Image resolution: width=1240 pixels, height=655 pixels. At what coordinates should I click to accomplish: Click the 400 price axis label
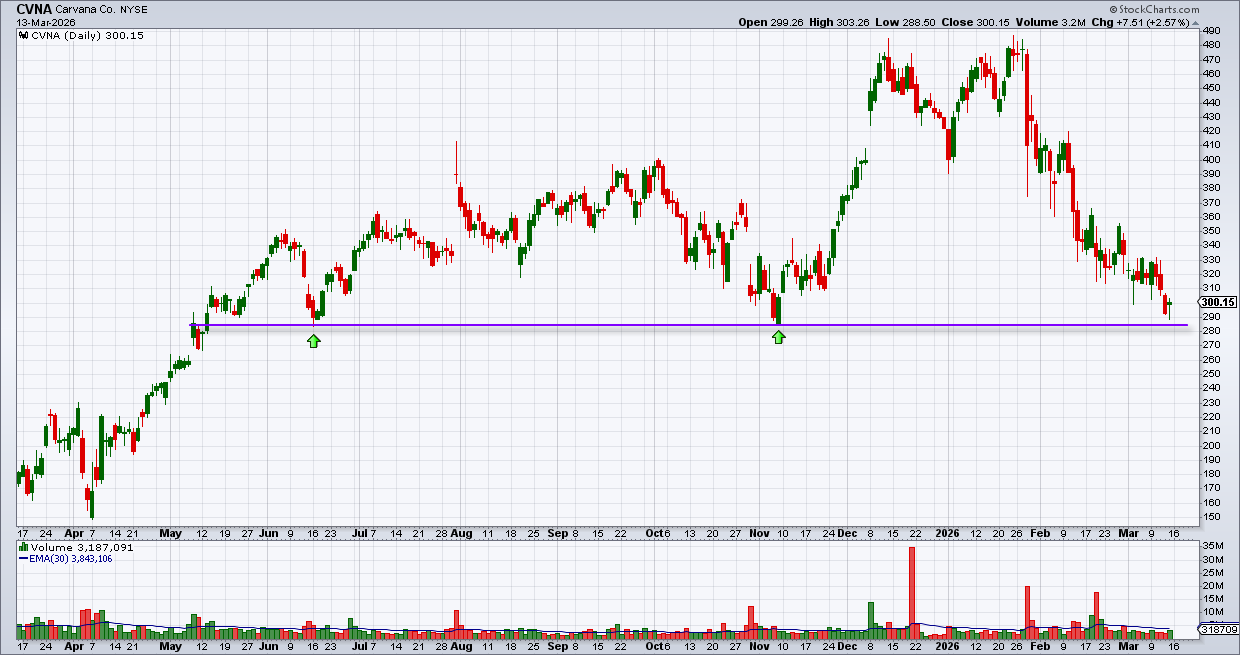click(1212, 160)
